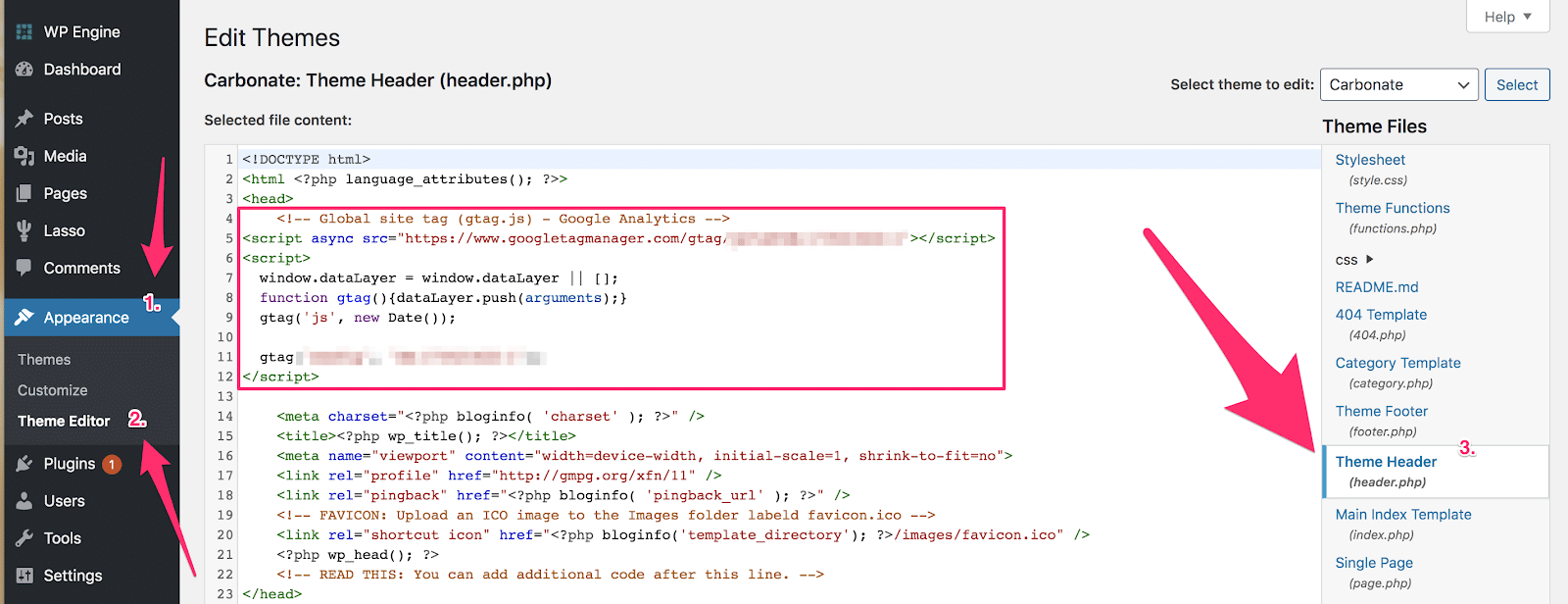This screenshot has width=1568, height=604.
Task: Open Themes submenu item
Action: pos(44,360)
